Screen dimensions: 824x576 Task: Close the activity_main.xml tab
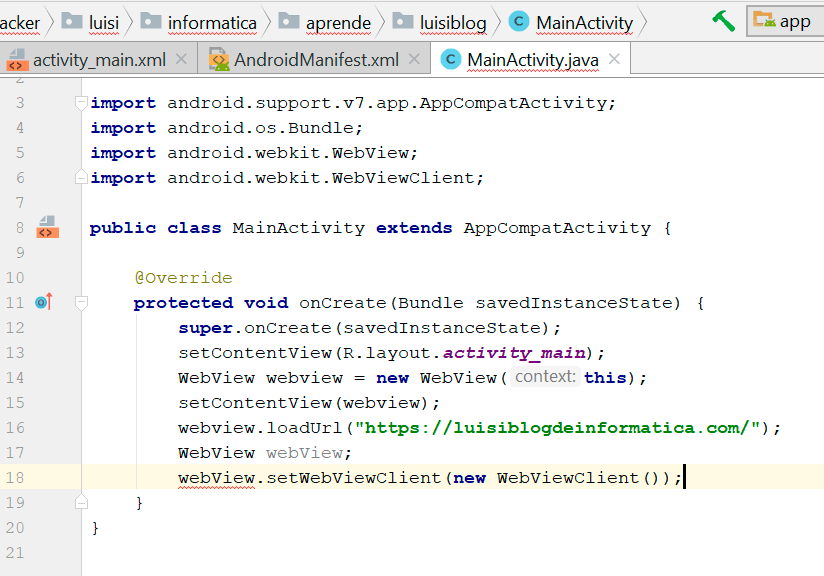coord(180,59)
